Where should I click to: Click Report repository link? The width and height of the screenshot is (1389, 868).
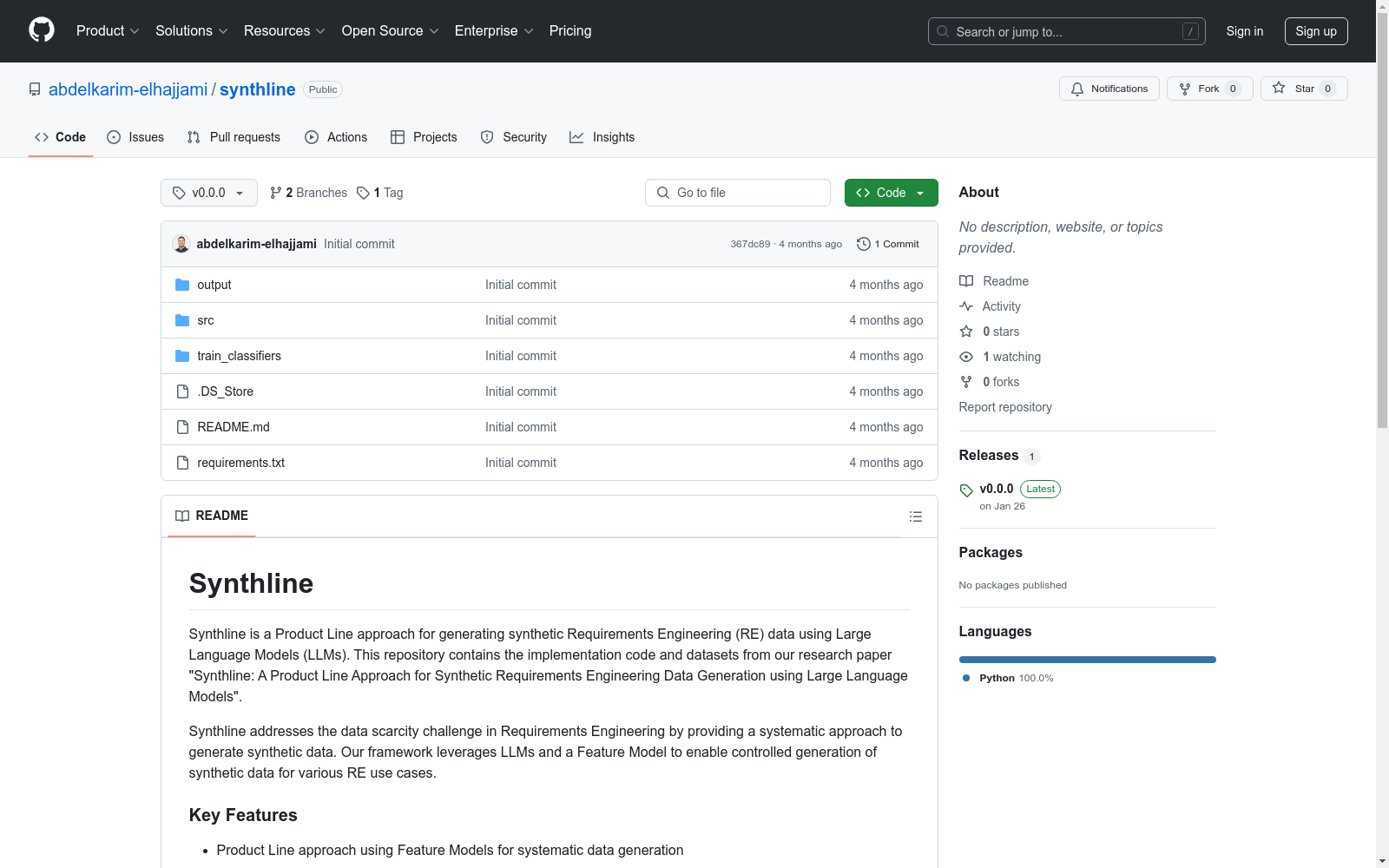click(1005, 407)
